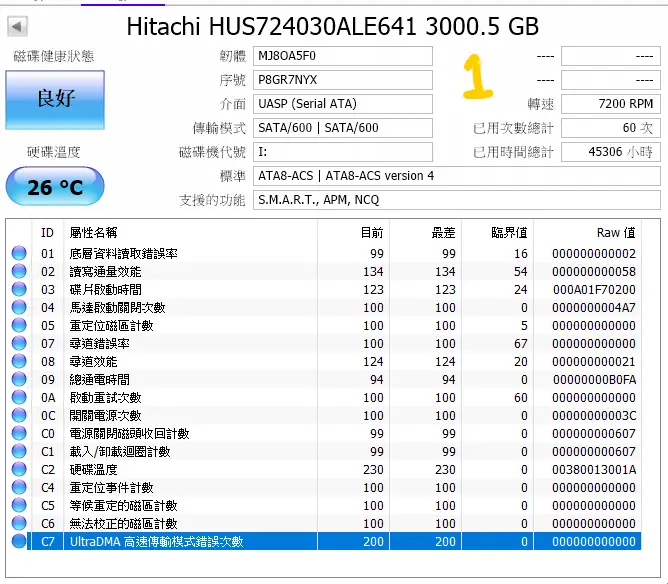Click the status icon for attribute 05
The height and width of the screenshot is (584, 668).
pos(19,325)
